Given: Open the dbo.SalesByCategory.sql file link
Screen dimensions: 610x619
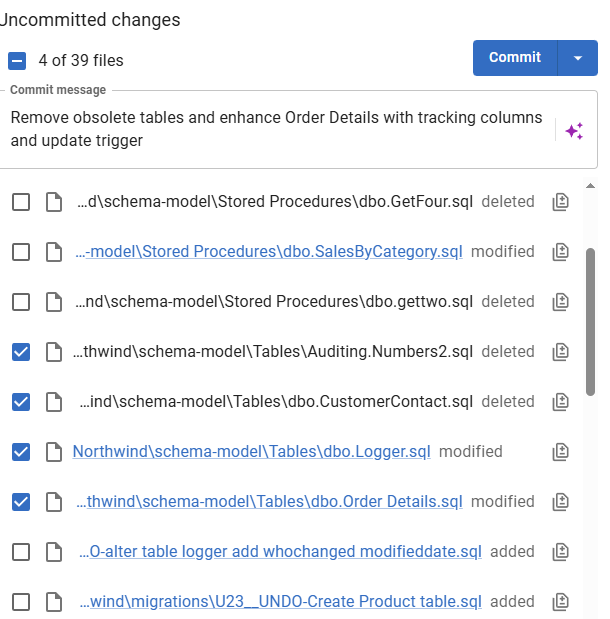Looking at the screenshot, I should point(270,252).
